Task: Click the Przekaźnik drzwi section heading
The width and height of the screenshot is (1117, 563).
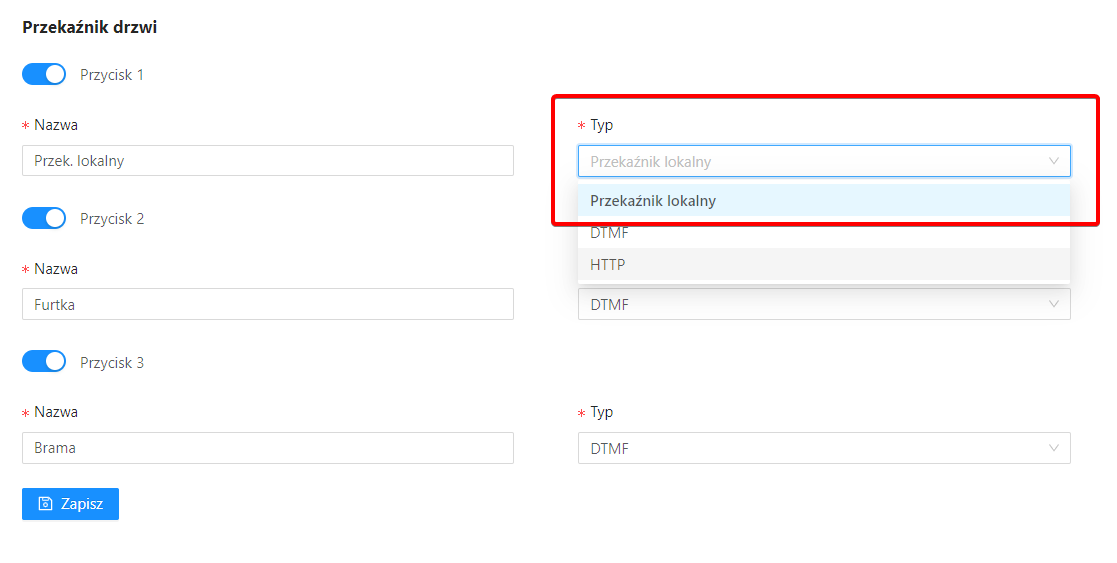Action: point(90,27)
